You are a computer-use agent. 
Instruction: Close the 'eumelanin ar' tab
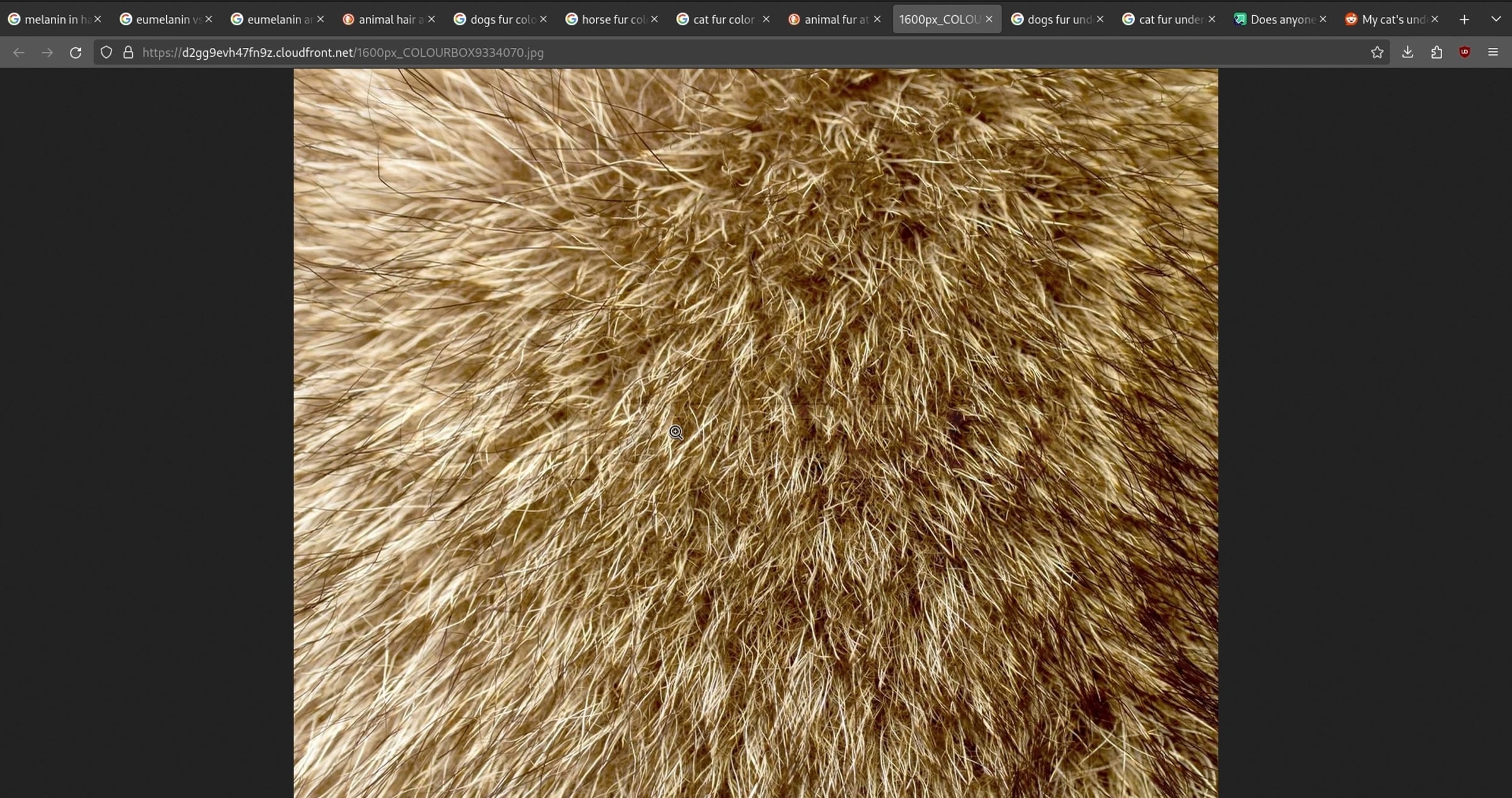click(320, 20)
